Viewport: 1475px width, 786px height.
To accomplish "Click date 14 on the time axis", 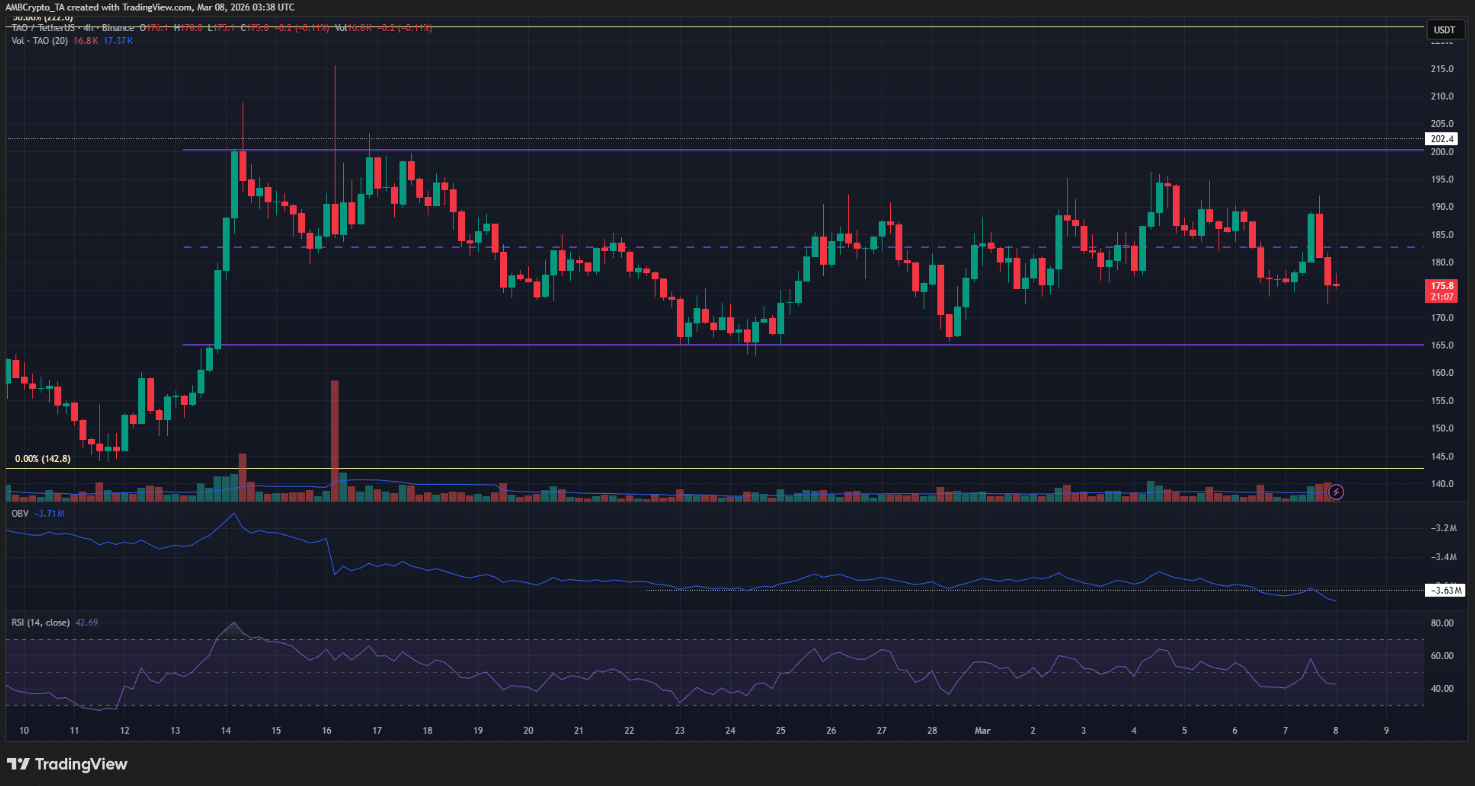I will pyautogui.click(x=225, y=731).
